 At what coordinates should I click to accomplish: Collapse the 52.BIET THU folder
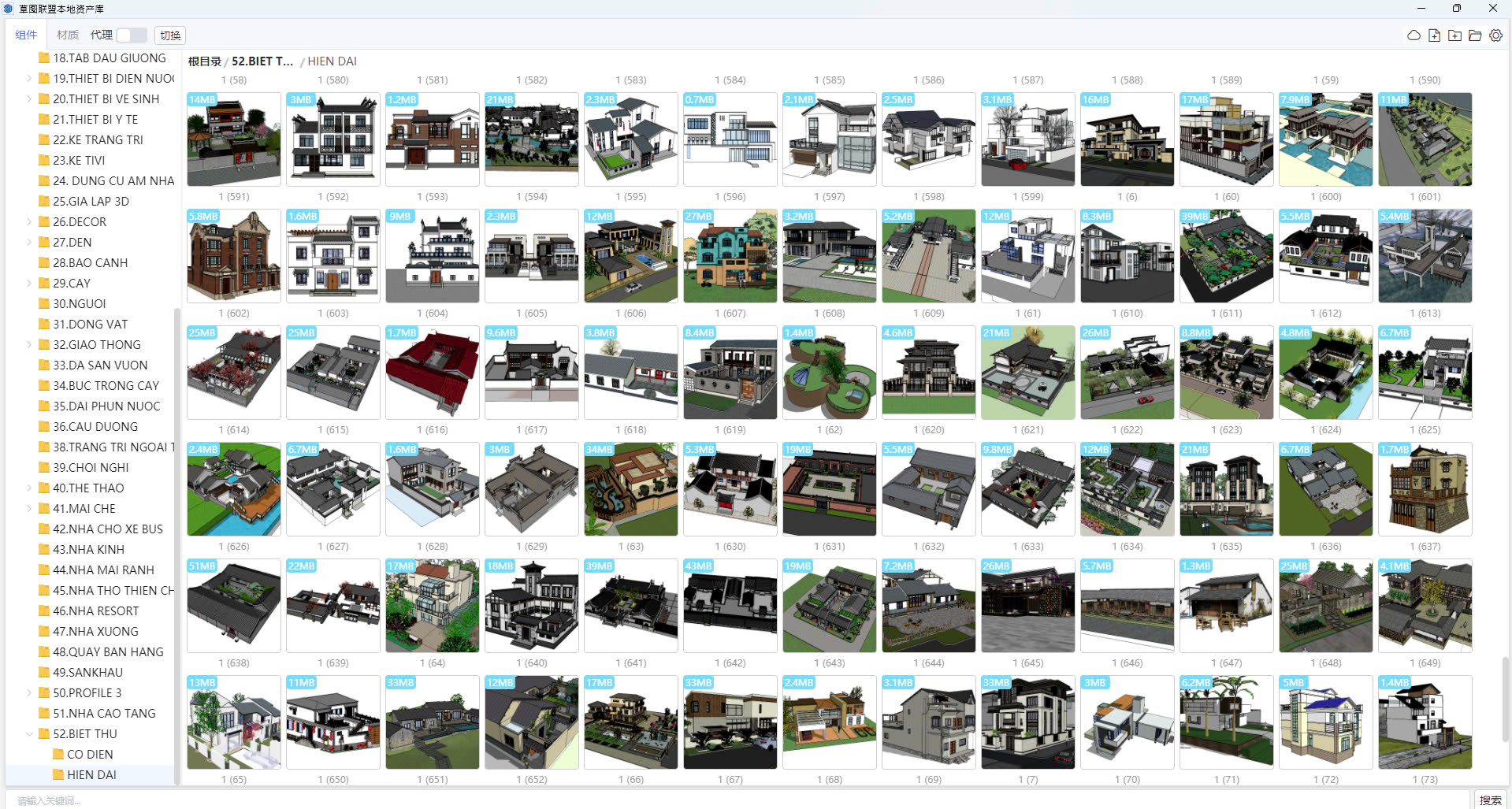click(29, 734)
